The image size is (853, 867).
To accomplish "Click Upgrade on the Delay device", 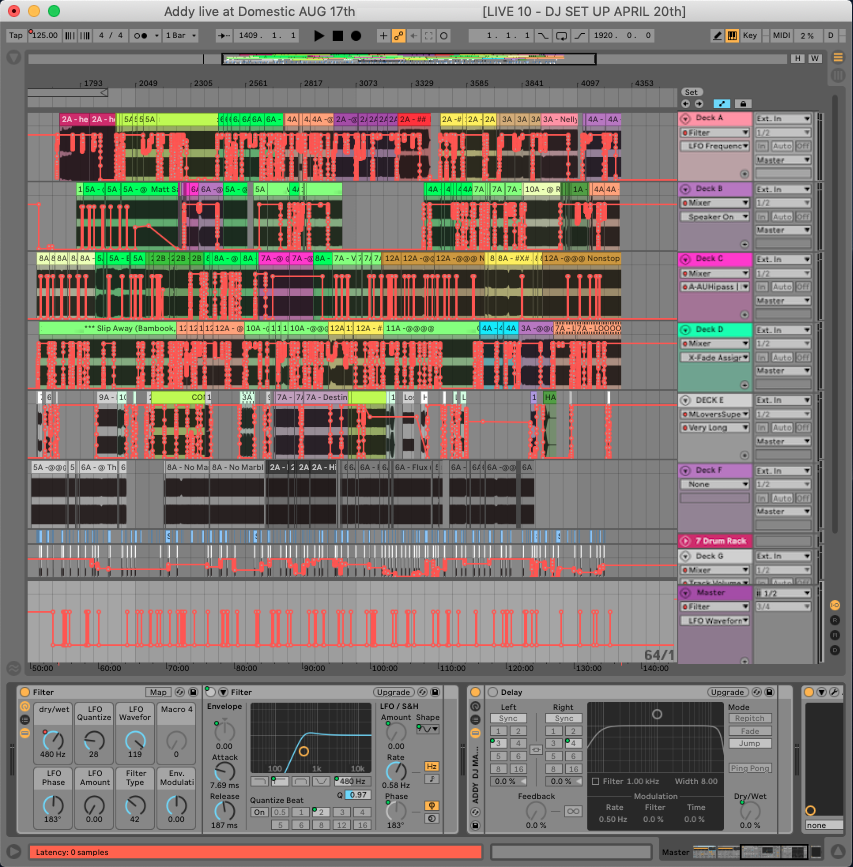I will [x=728, y=692].
